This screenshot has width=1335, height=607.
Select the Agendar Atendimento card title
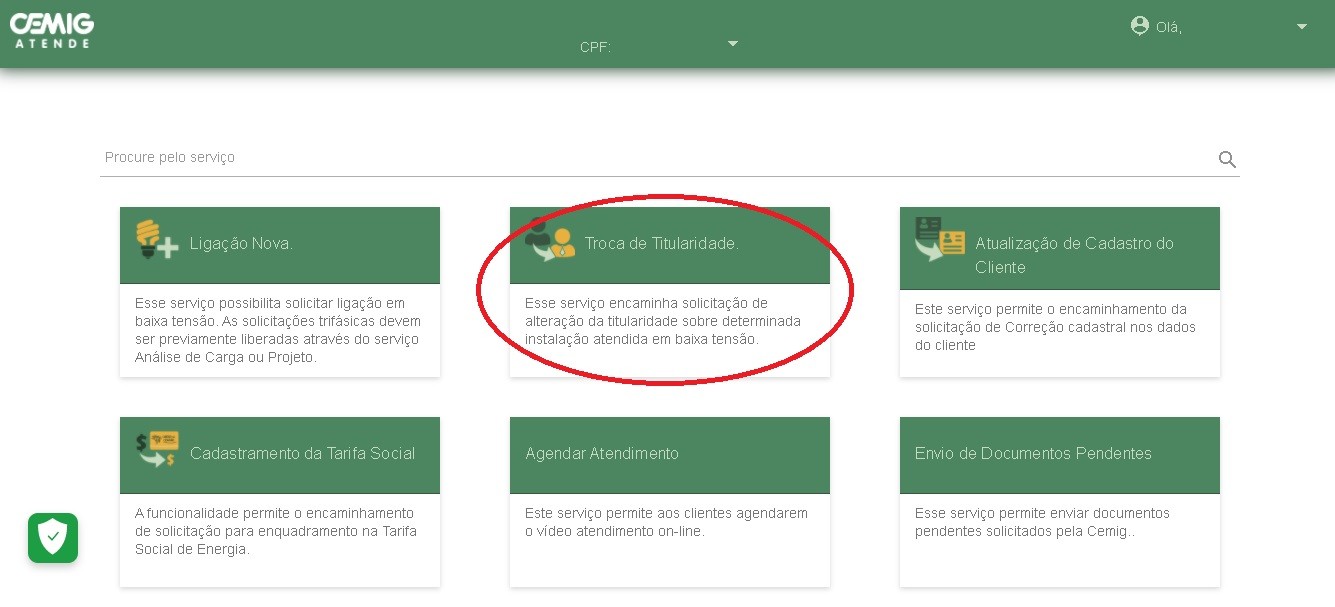click(x=601, y=454)
